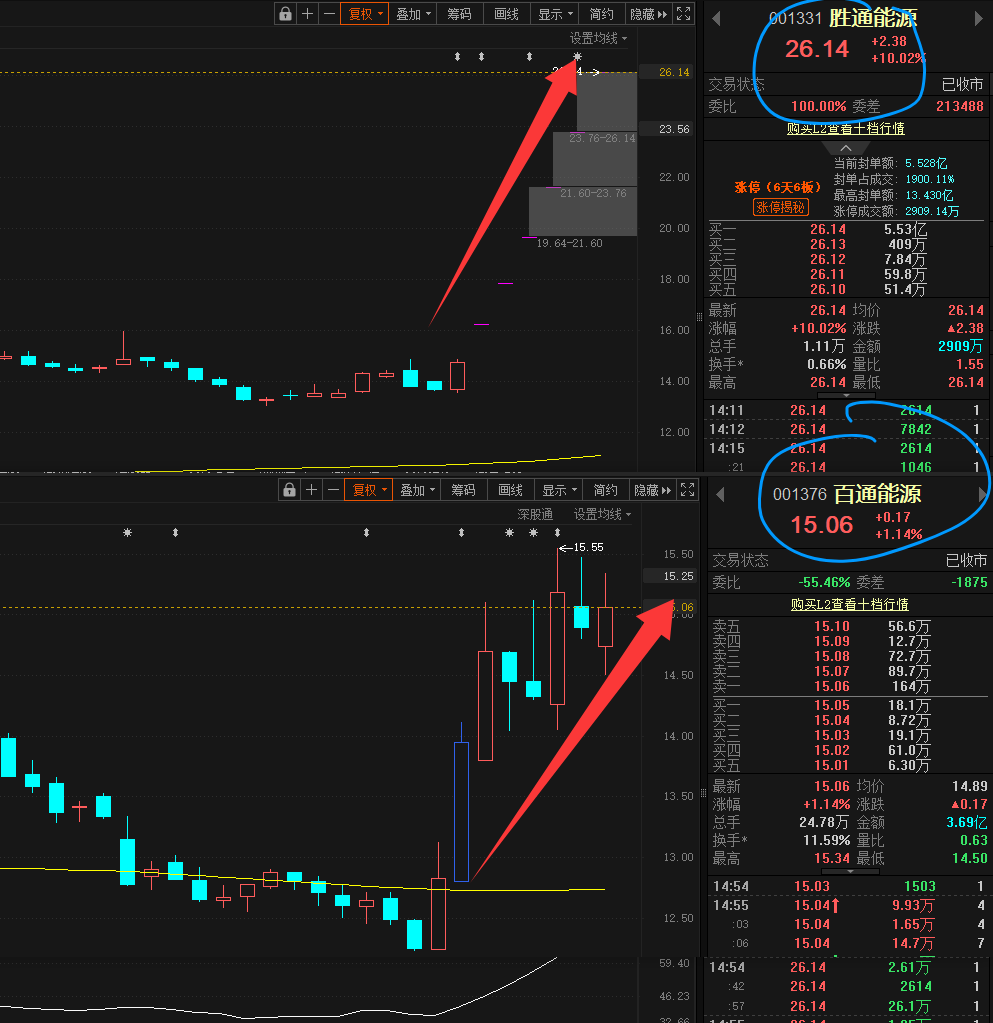
Task: Click the 23.76-26.14 gap label on chart
Action: [602, 138]
